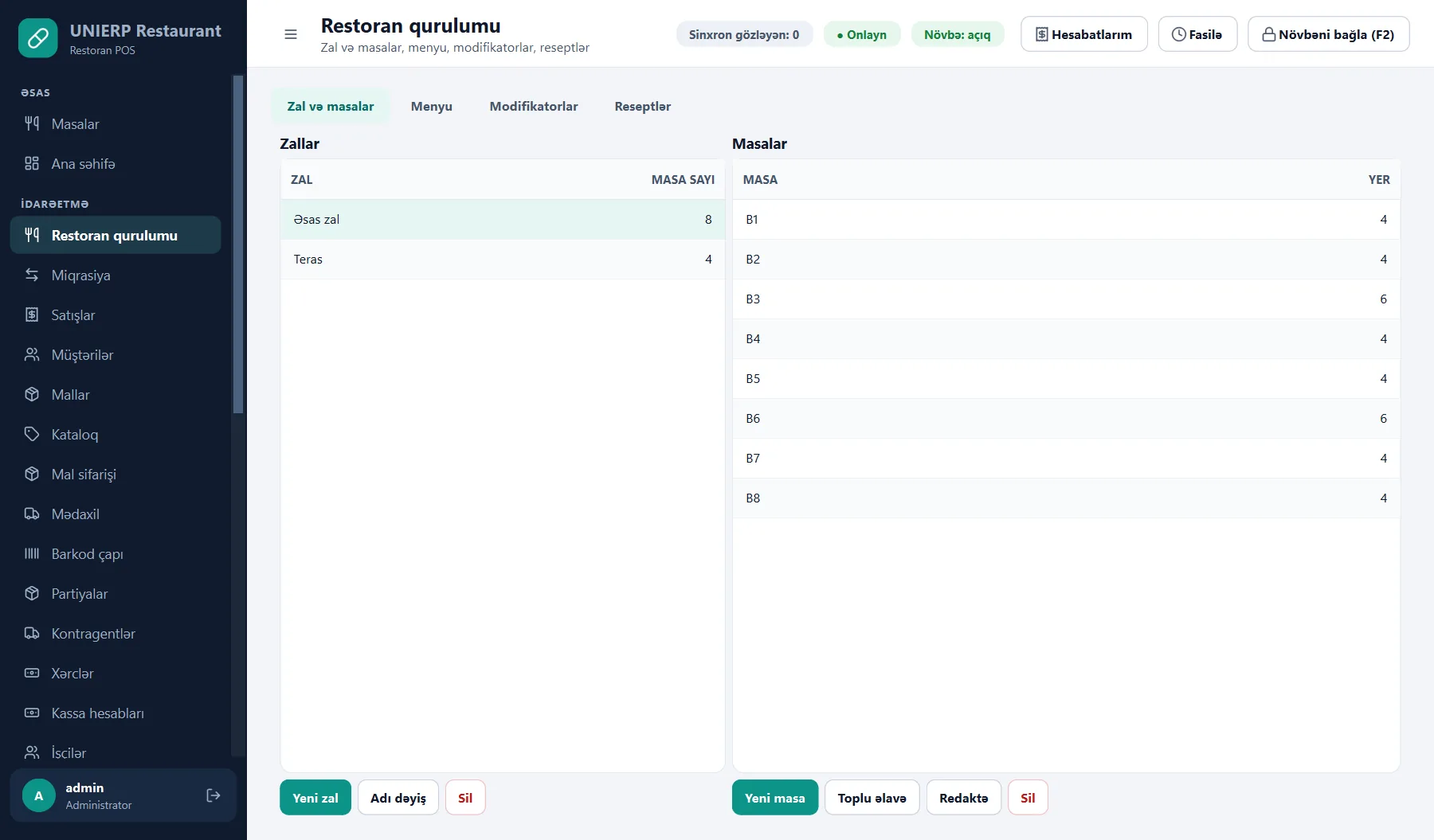Image resolution: width=1434 pixels, height=840 pixels.
Task: Click the Toplu əlavə bulk add button
Action: pyautogui.click(x=872, y=798)
